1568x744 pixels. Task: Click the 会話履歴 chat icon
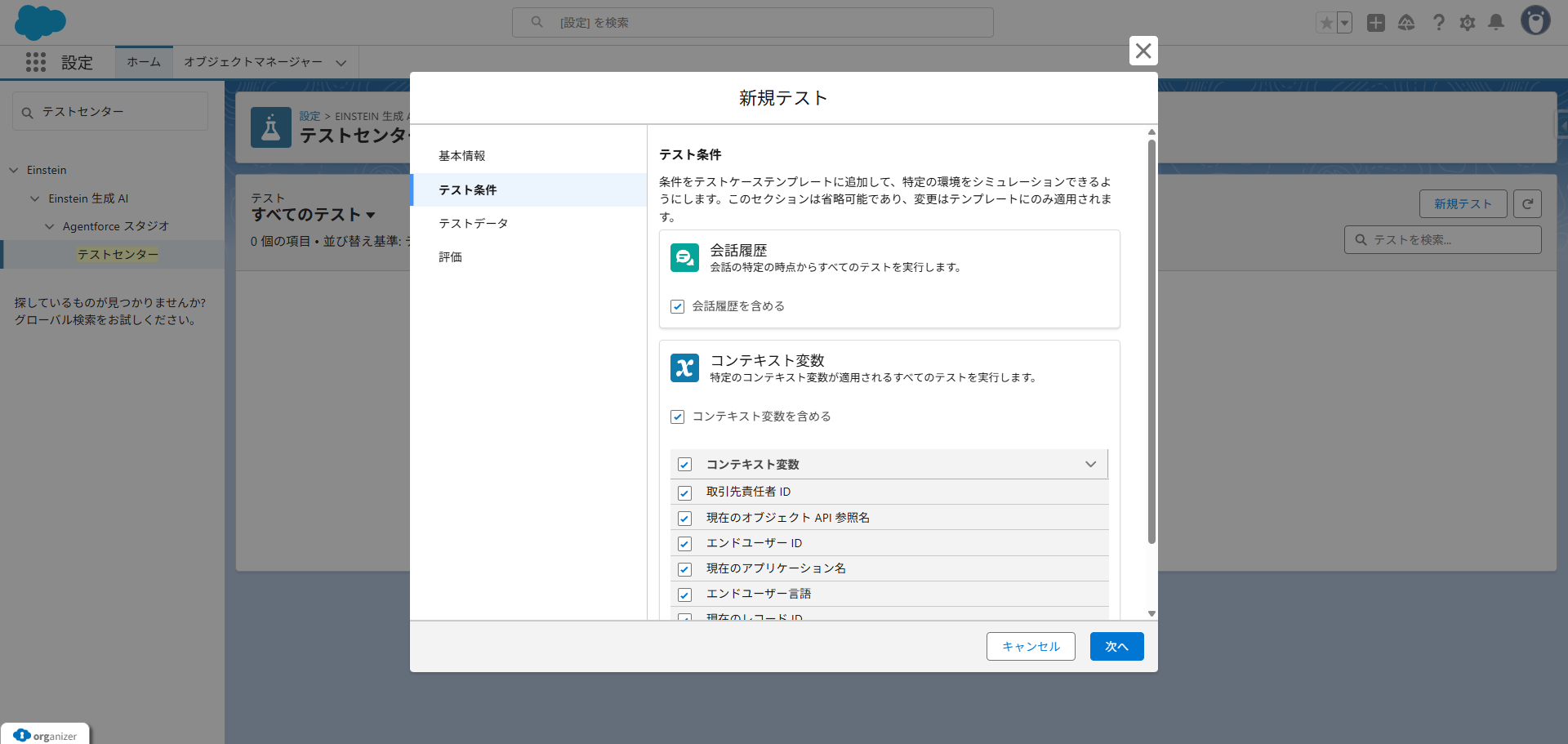[684, 257]
